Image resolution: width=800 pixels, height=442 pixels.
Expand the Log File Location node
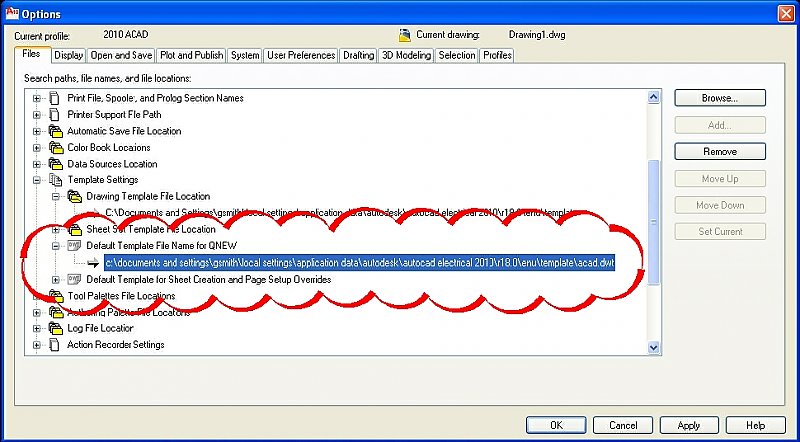point(37,328)
